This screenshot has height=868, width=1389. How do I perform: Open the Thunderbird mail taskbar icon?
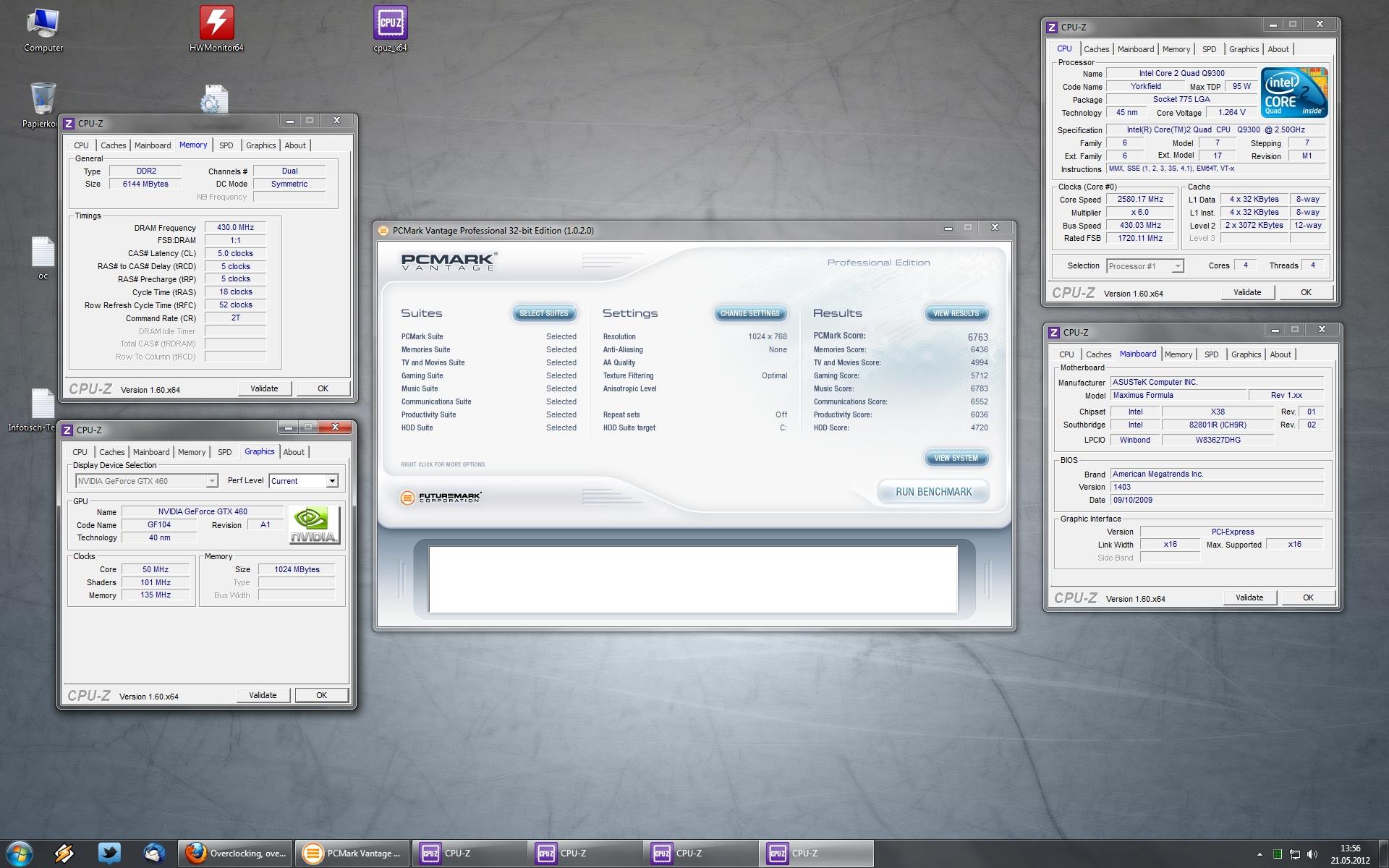coord(154,854)
